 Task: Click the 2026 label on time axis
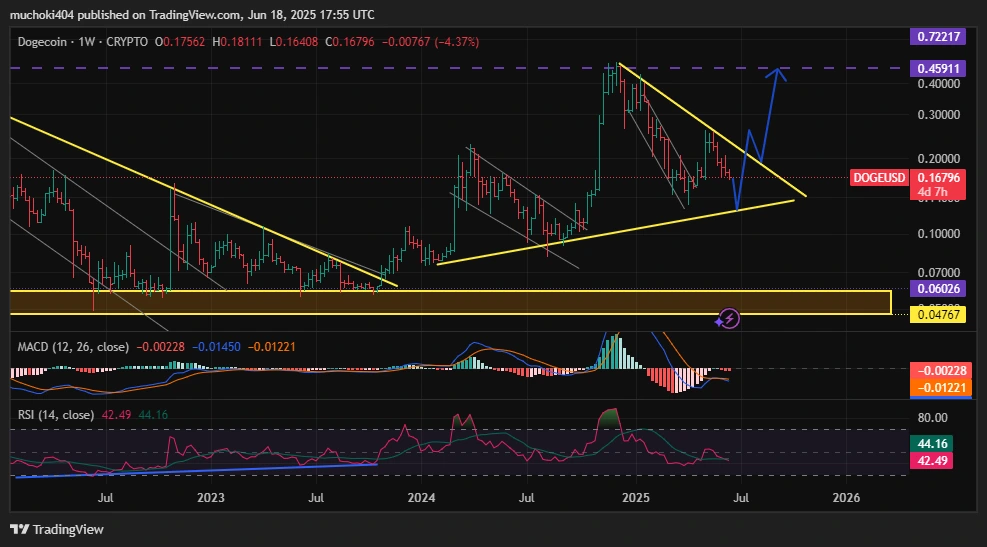[846, 497]
